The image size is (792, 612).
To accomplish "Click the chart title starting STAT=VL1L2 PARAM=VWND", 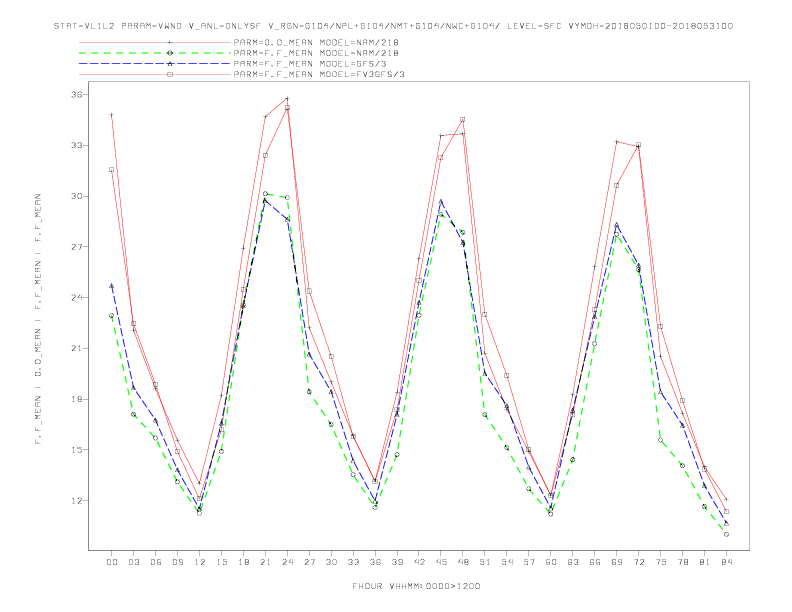I will 393,26.
